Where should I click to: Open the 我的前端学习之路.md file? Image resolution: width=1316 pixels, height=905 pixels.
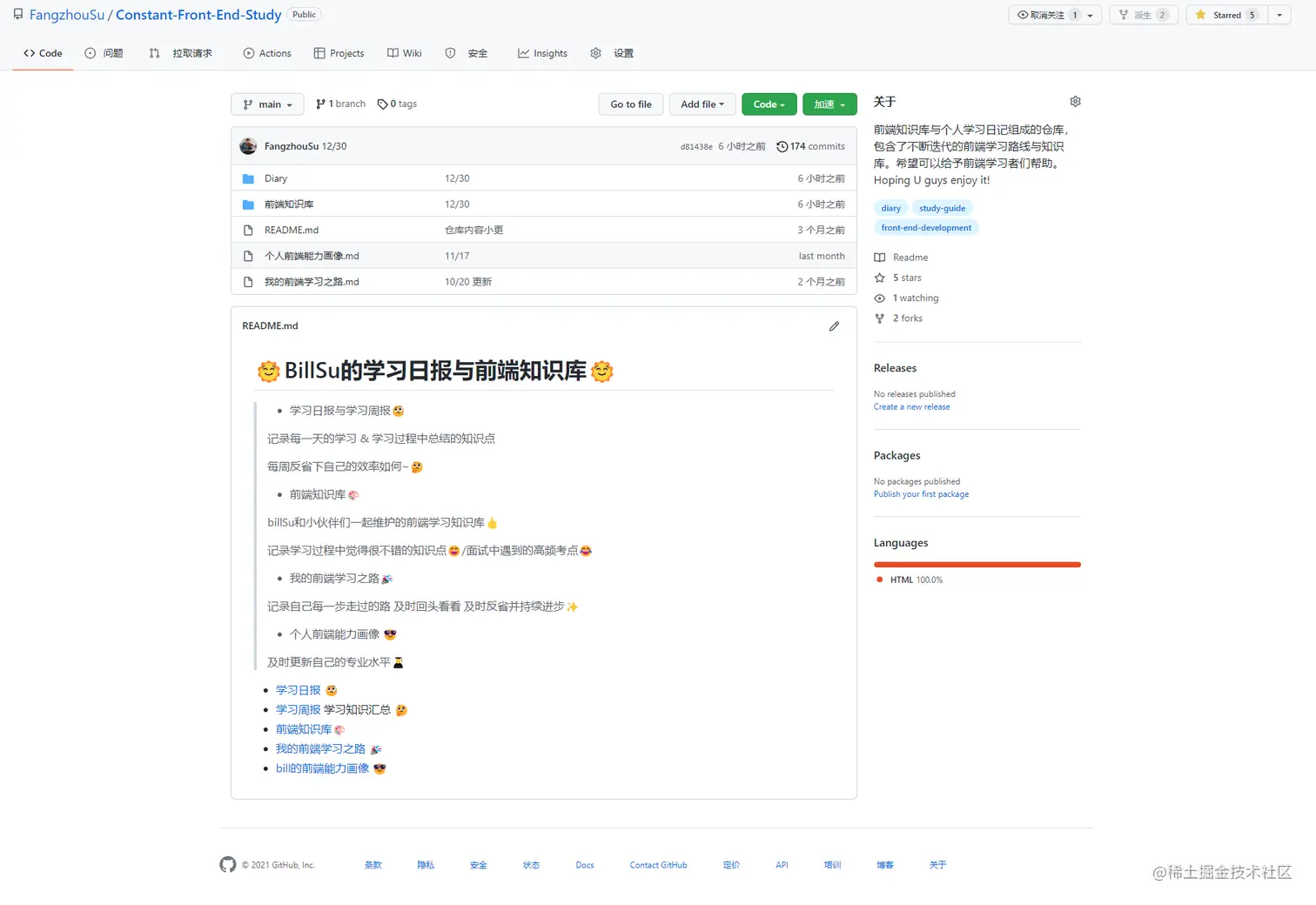click(x=312, y=282)
